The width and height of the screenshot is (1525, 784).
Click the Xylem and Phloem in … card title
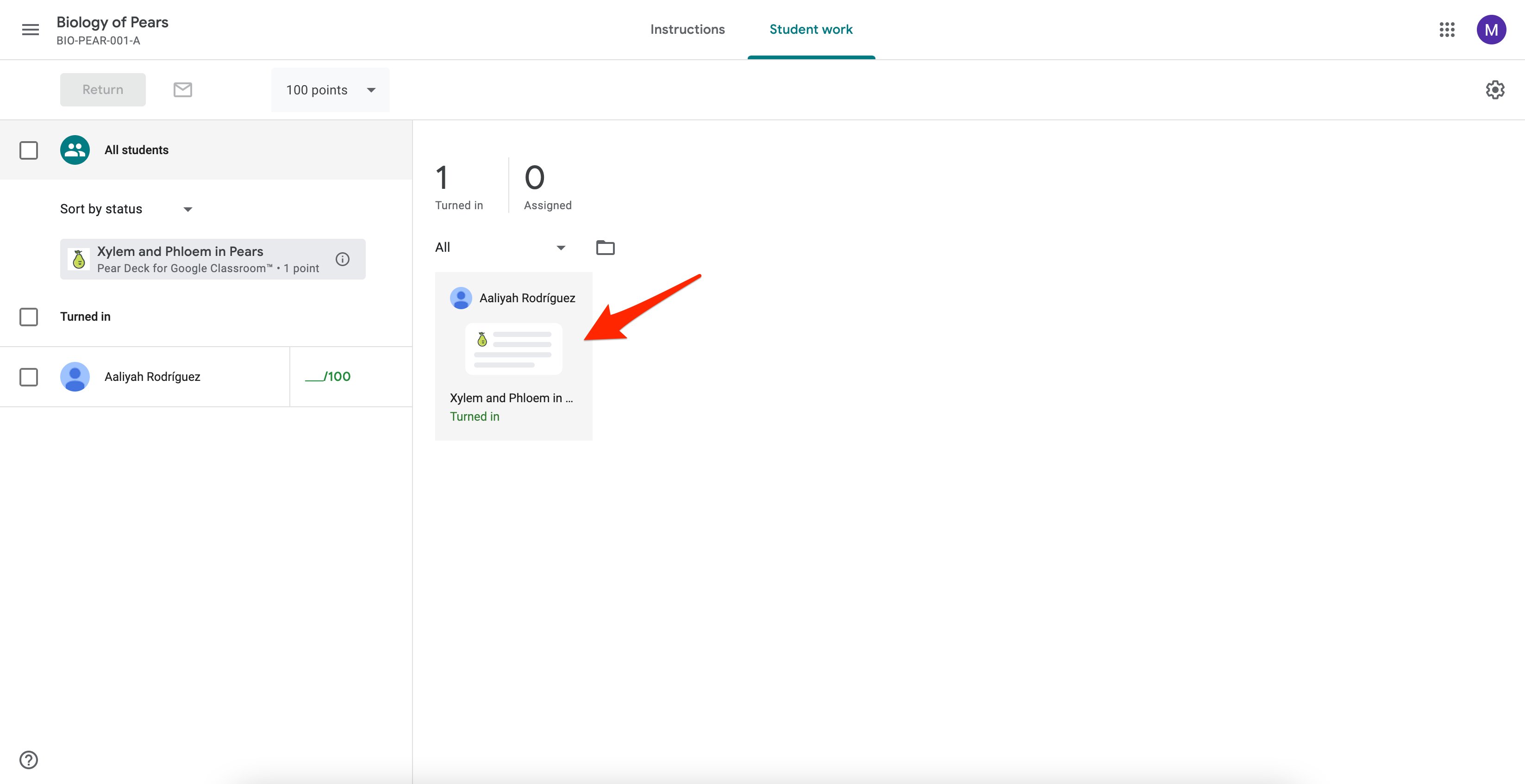click(511, 398)
